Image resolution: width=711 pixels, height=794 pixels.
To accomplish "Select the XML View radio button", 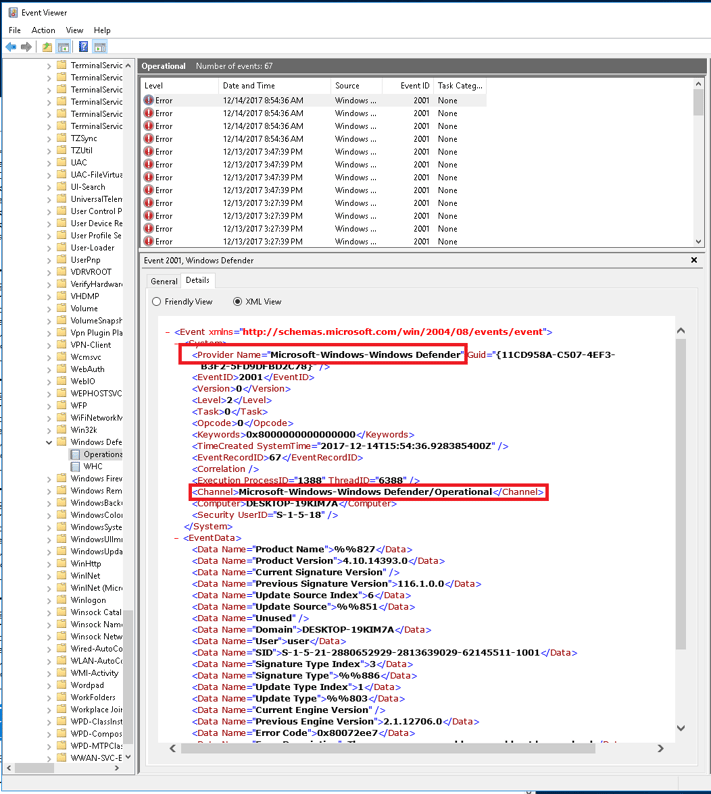I will coord(237,301).
